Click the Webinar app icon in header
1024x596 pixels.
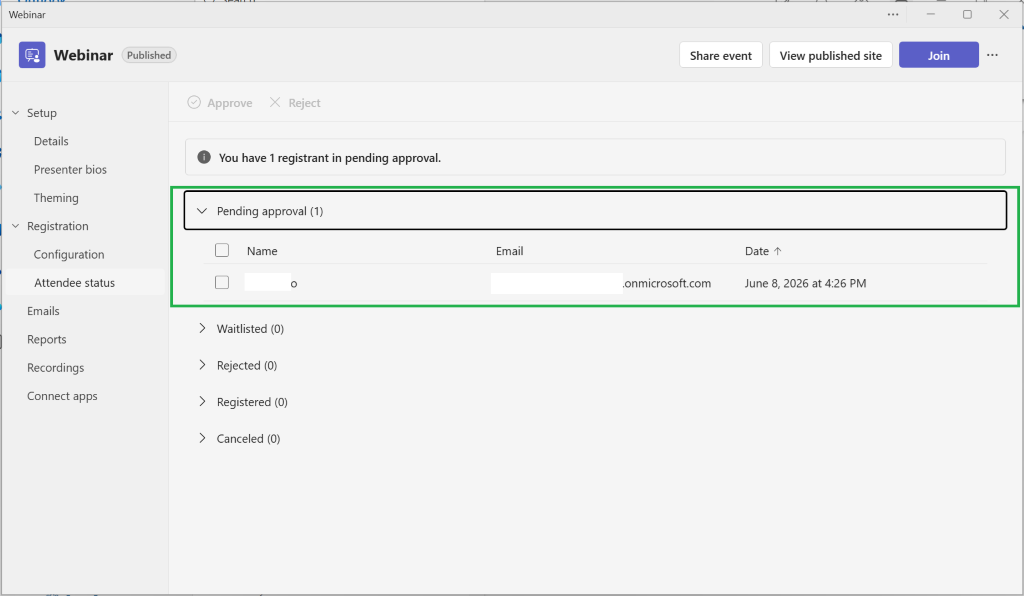[x=32, y=55]
